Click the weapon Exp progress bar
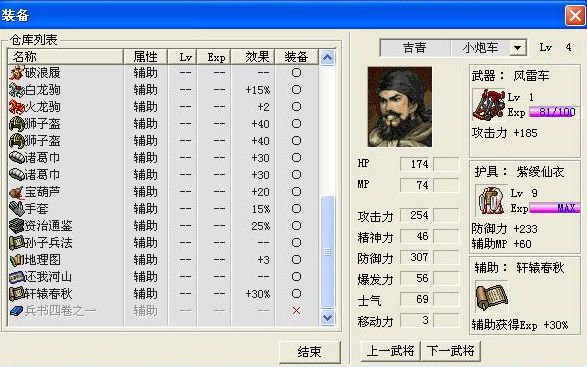The image size is (587, 367). point(554,112)
